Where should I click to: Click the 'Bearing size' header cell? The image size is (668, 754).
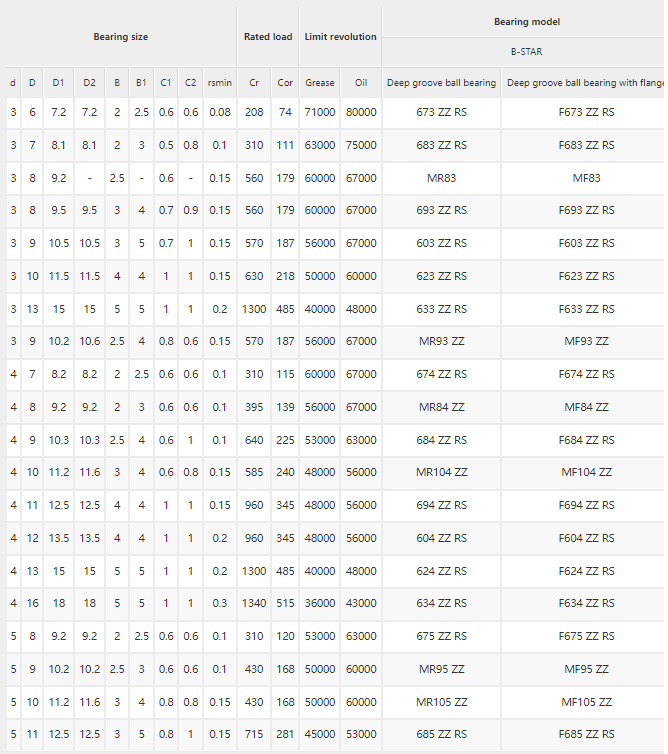121,37
